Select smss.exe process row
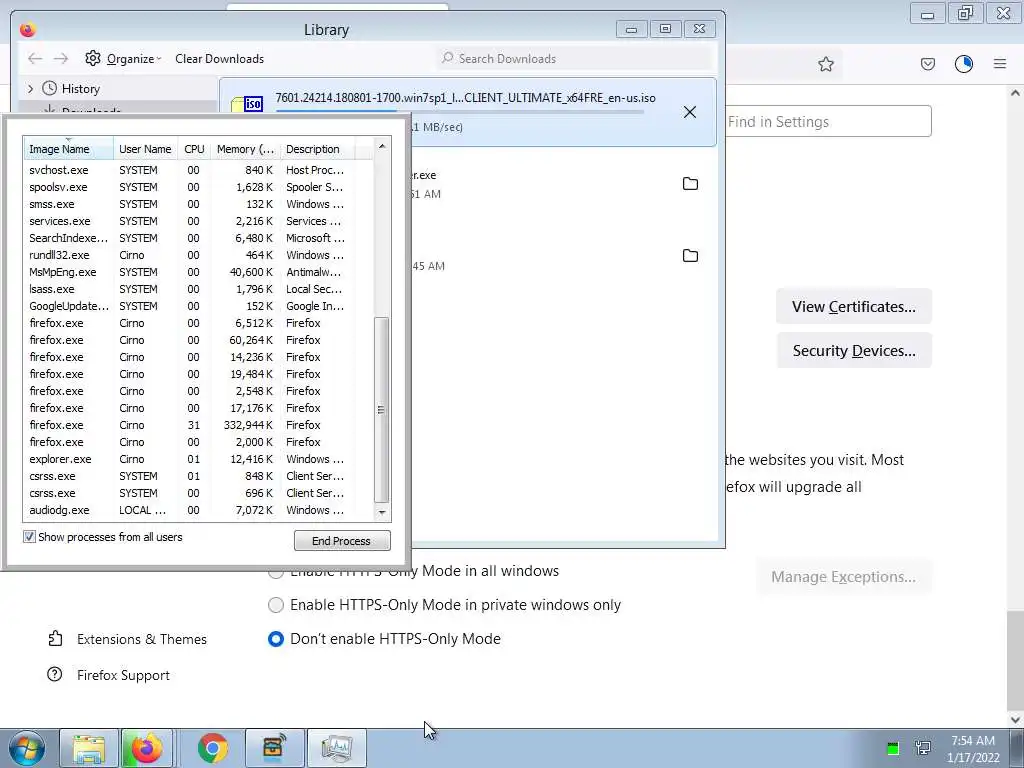The image size is (1024, 768). click(x=198, y=204)
